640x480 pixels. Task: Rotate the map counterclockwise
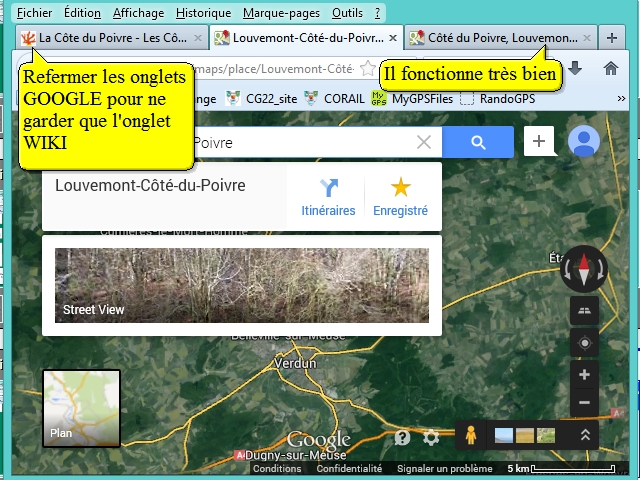567,270
